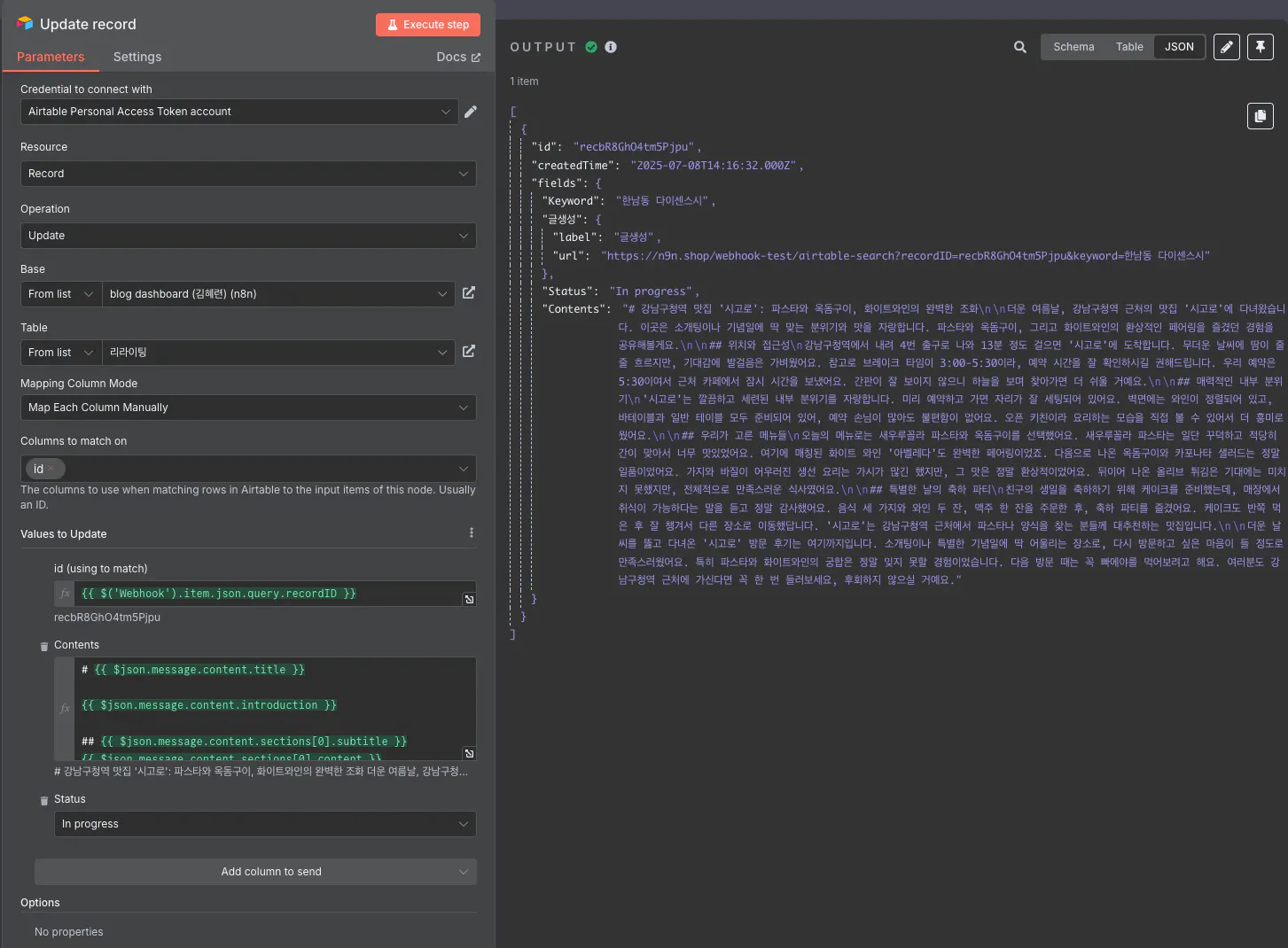Open Table external link icon beside 리라이팅

[469, 352]
